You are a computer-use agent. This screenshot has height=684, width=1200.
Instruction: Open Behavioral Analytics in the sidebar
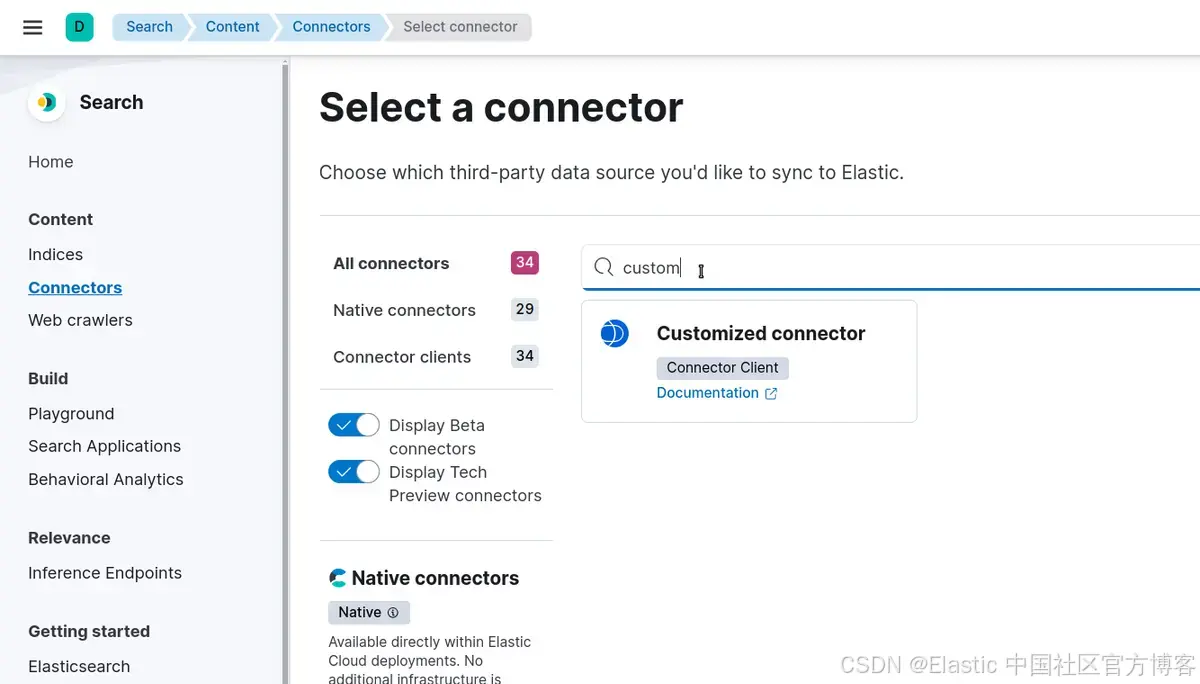click(x=106, y=480)
